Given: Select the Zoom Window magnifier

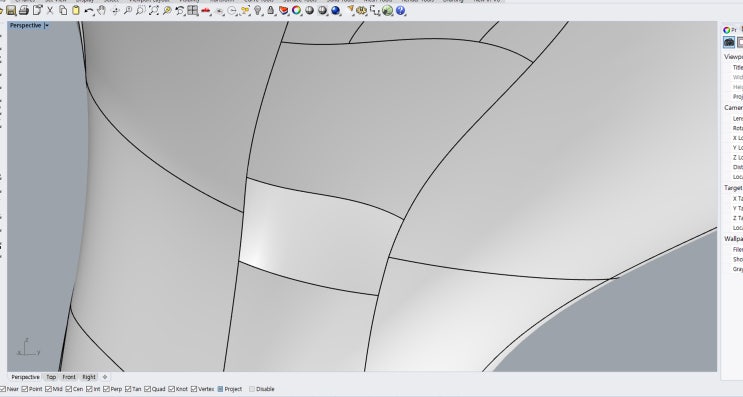Looking at the screenshot, I should point(140,10).
